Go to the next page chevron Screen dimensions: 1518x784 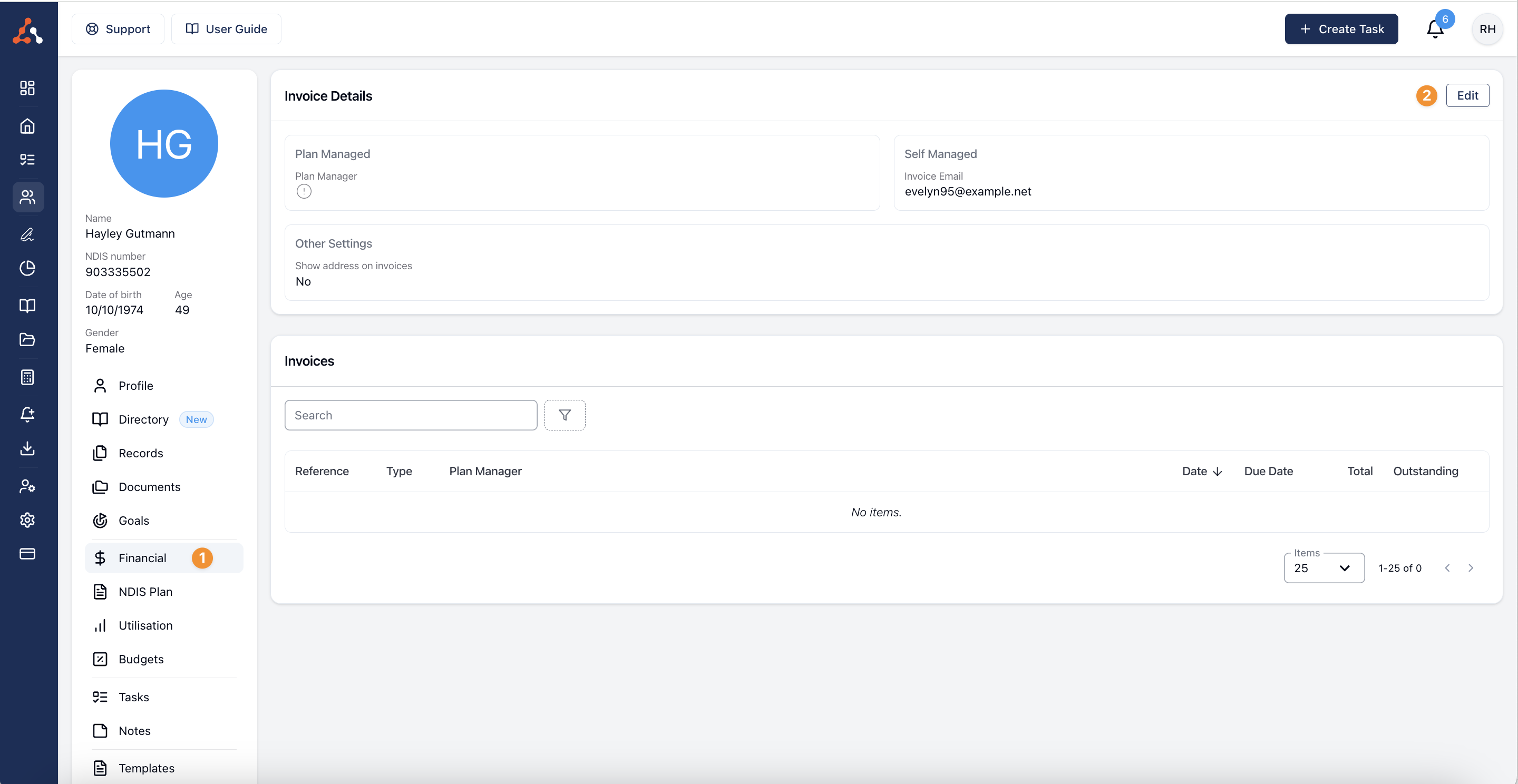point(1470,568)
